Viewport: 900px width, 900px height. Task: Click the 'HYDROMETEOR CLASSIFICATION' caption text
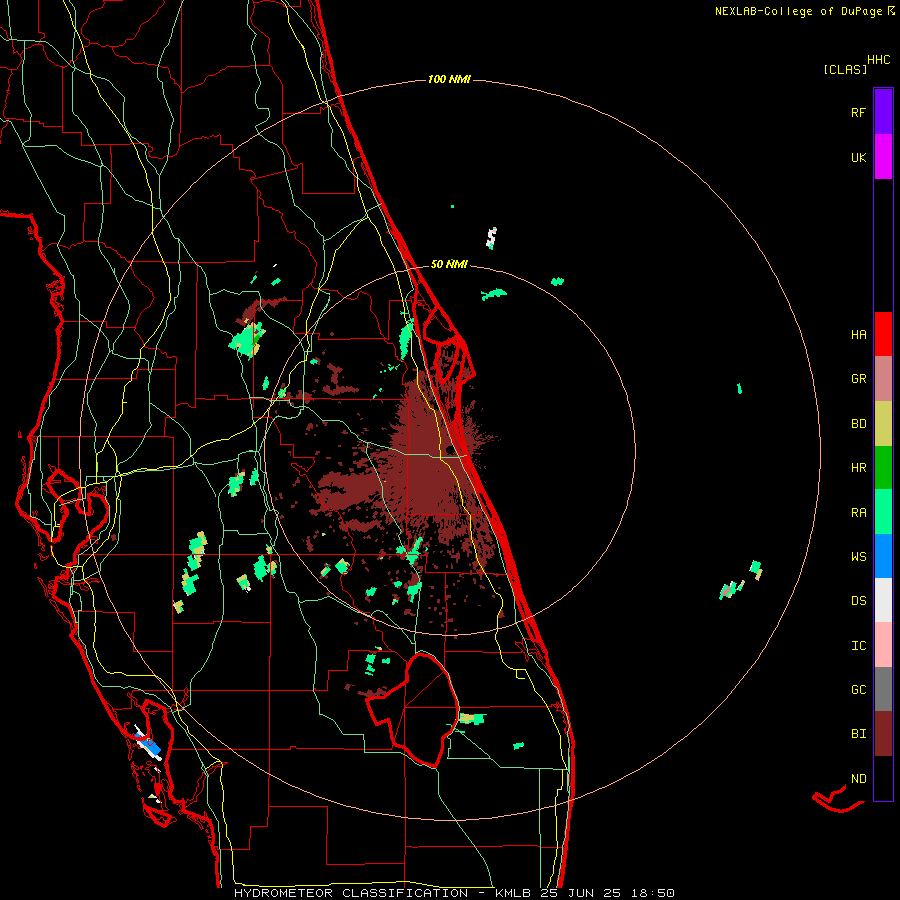click(x=351, y=893)
